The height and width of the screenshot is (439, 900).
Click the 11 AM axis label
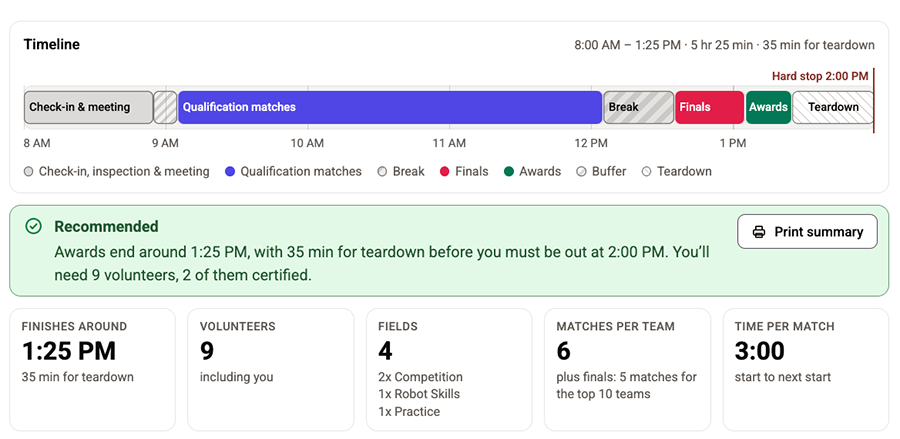pyautogui.click(x=449, y=143)
